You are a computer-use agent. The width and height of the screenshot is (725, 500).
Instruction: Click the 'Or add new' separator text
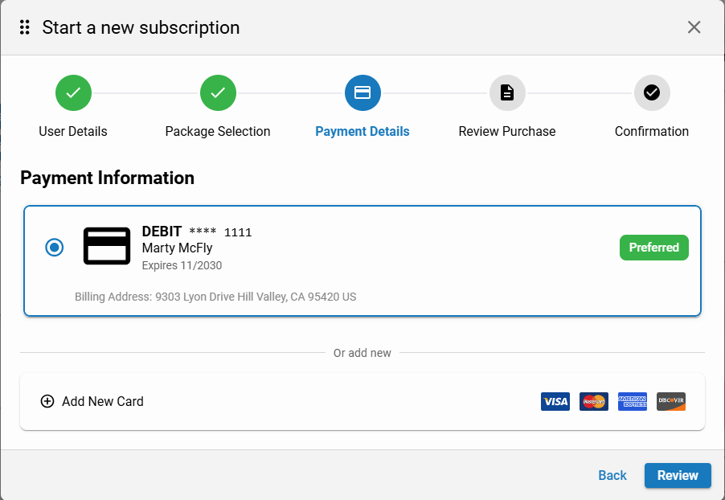pyautogui.click(x=362, y=353)
